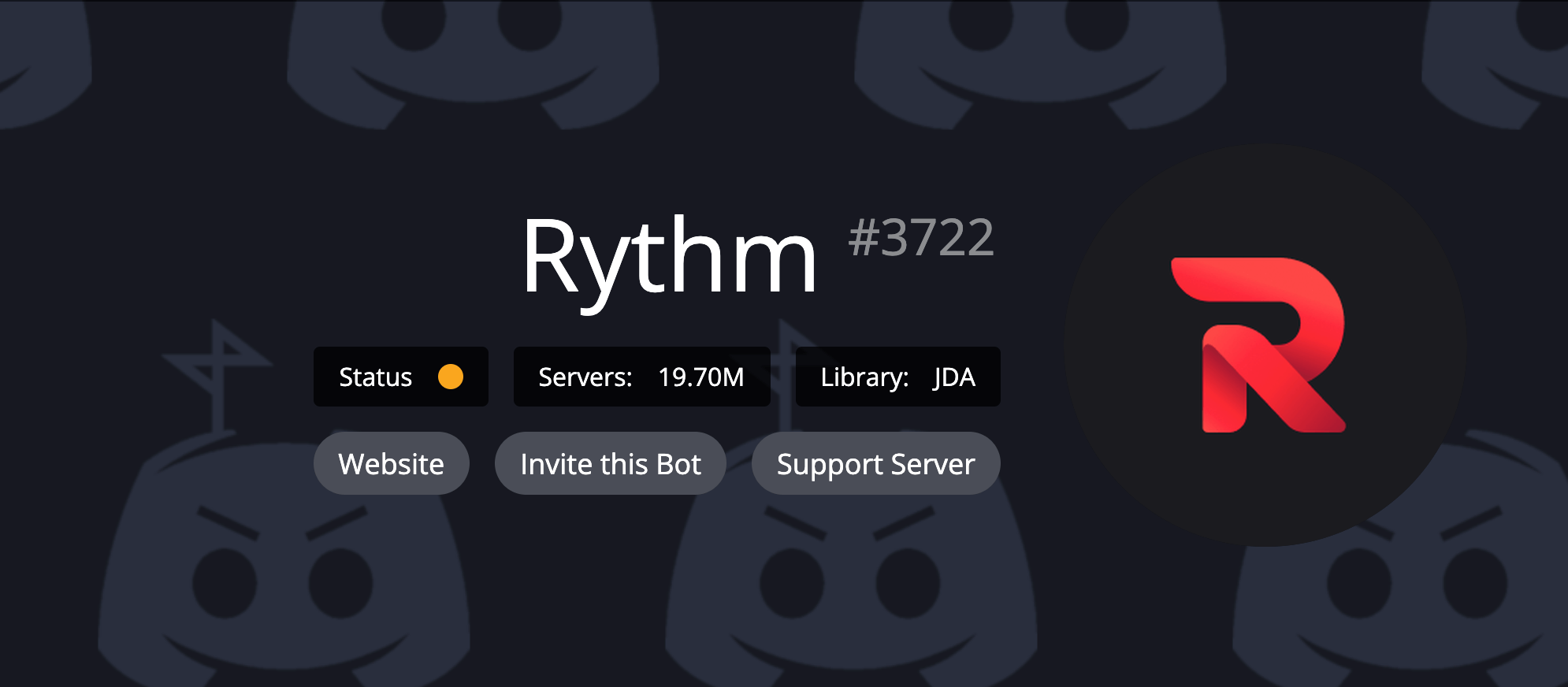1568x687 pixels.
Task: Click the letter R in the Rythm title
Action: (552, 256)
